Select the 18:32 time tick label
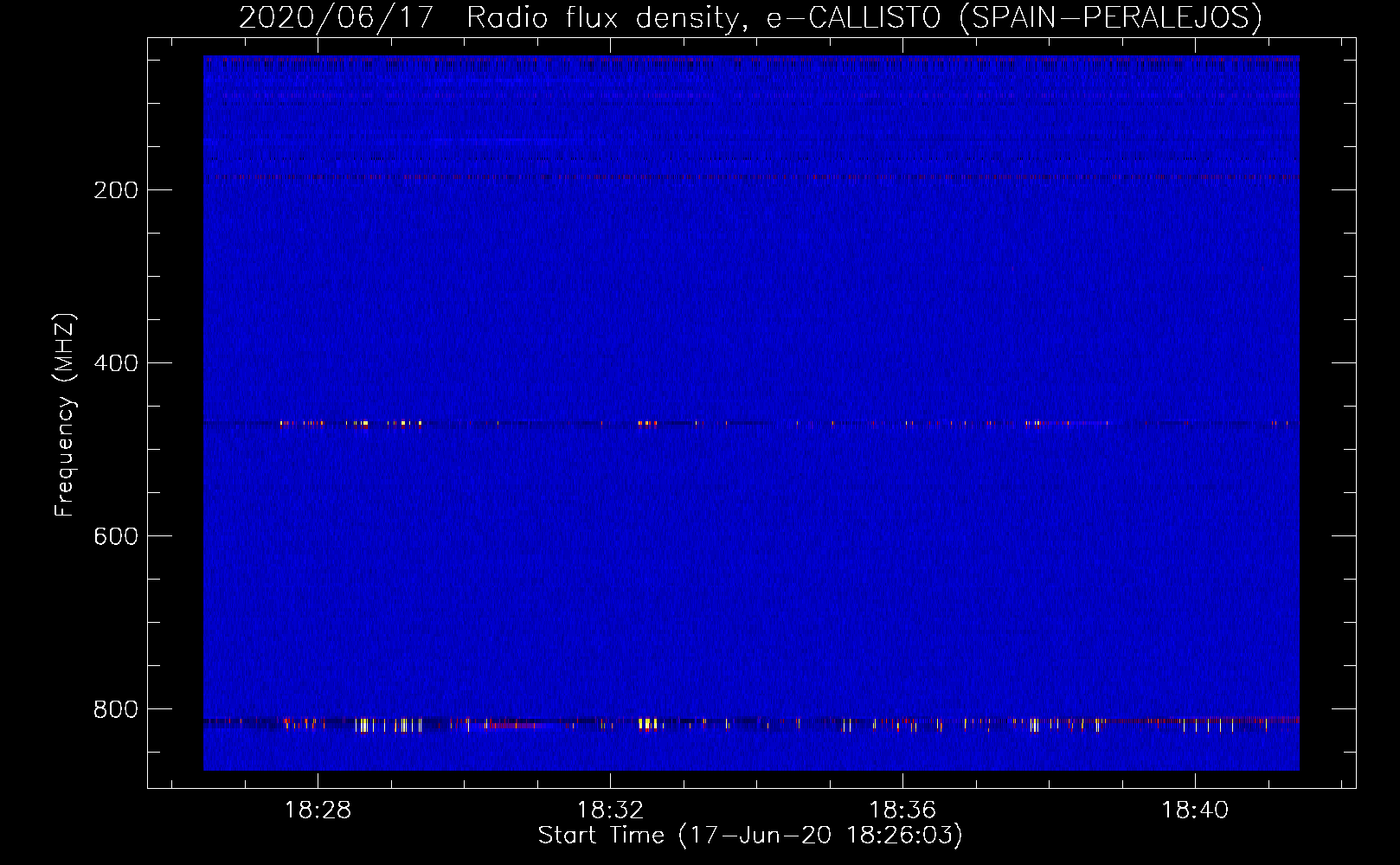 pos(611,810)
